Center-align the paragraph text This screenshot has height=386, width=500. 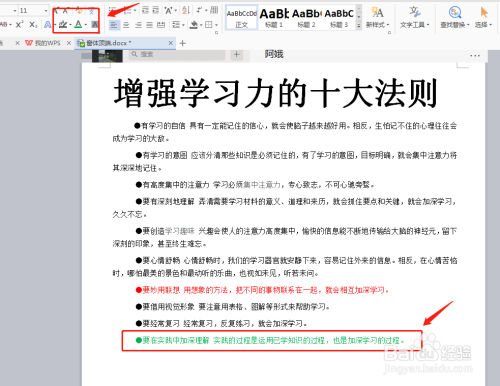tap(126, 25)
